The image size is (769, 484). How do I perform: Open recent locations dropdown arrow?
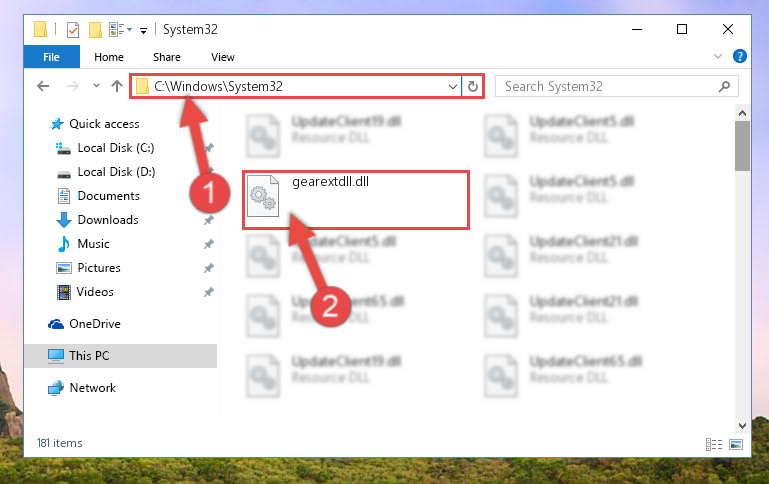click(x=96, y=86)
